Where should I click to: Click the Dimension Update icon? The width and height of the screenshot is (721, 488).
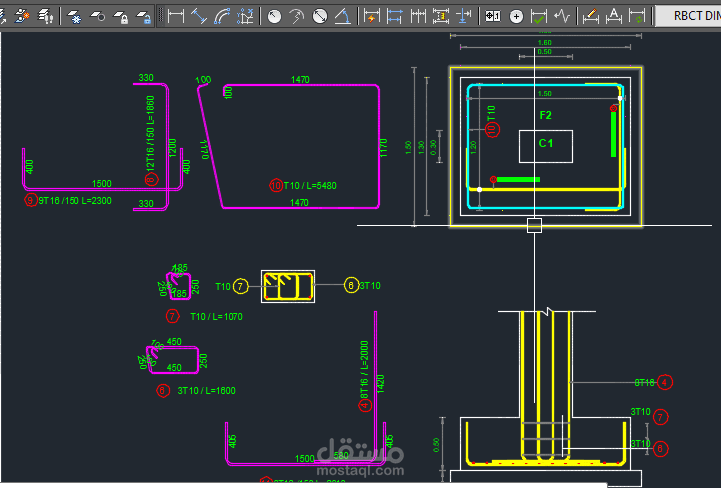[638, 16]
